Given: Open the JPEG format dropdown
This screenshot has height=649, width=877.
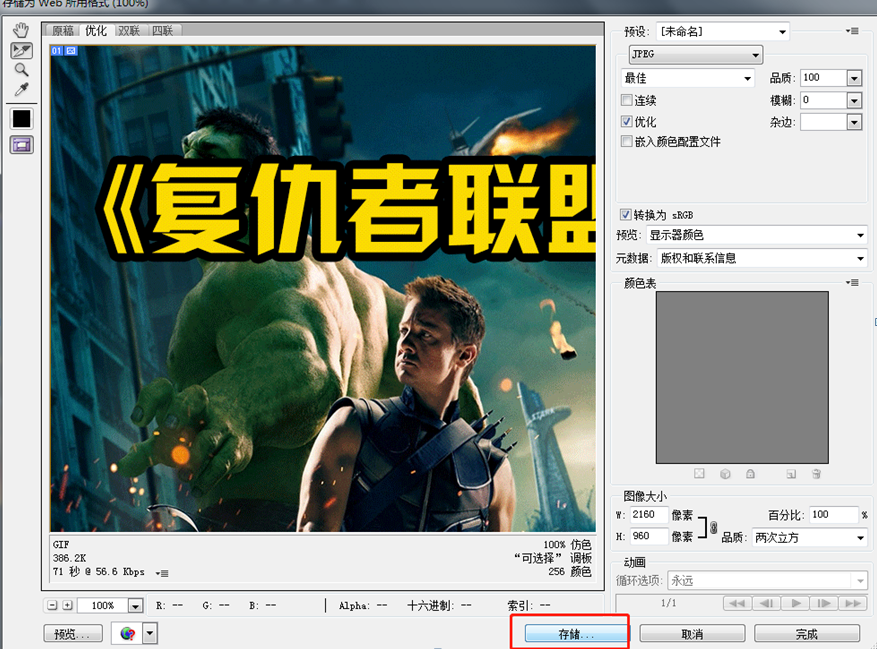Looking at the screenshot, I should pos(695,54).
